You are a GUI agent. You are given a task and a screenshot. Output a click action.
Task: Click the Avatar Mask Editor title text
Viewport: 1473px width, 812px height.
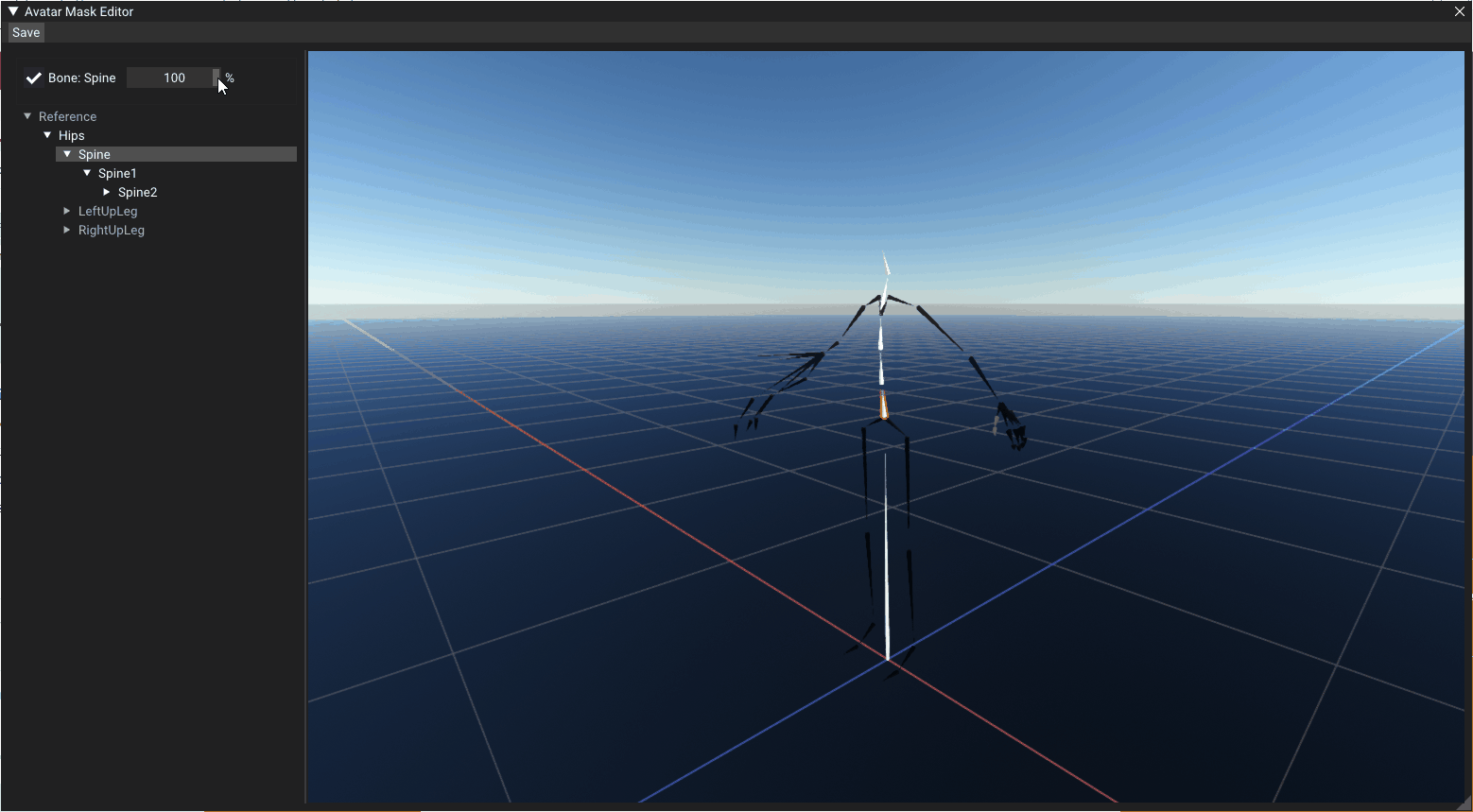pyautogui.click(x=79, y=11)
